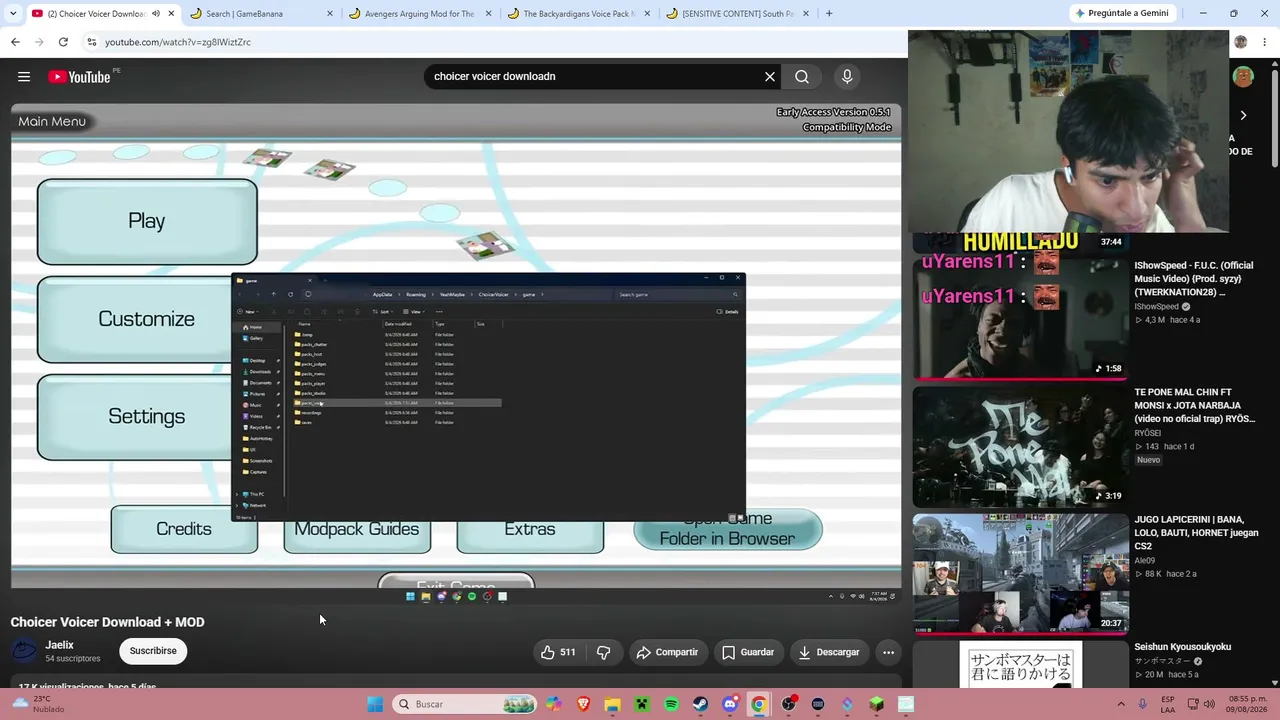The height and width of the screenshot is (720, 1280).
Task: Open the Me Pone Mal video thumbnail
Action: pyautogui.click(x=1020, y=447)
